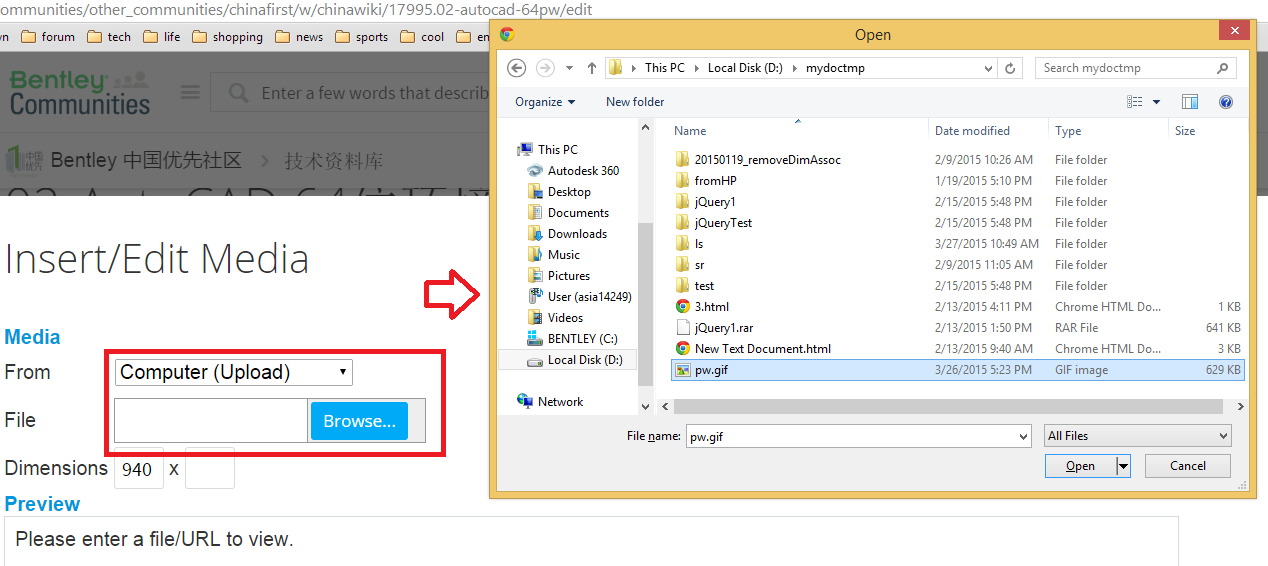The image size is (1268, 566).
Task: Select the fromHP folder
Action: coord(706,181)
